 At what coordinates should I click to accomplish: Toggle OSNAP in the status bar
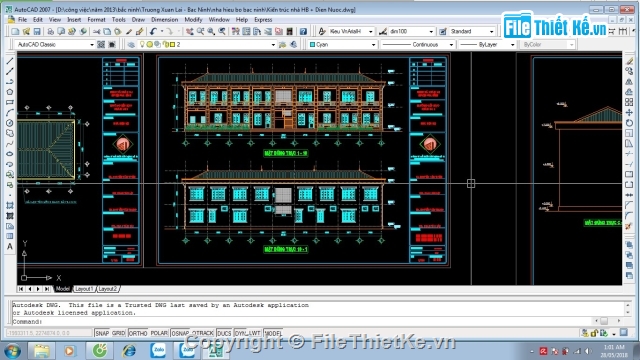pos(180,333)
